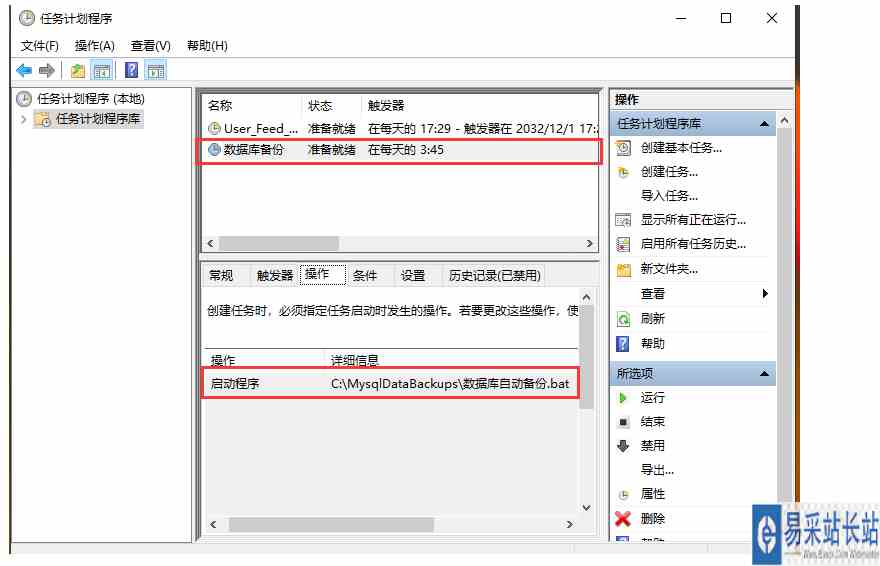Screen dimensions: 880x566
Task: Click the clock icon of User_Feed task
Action: pyautogui.click(x=214, y=128)
